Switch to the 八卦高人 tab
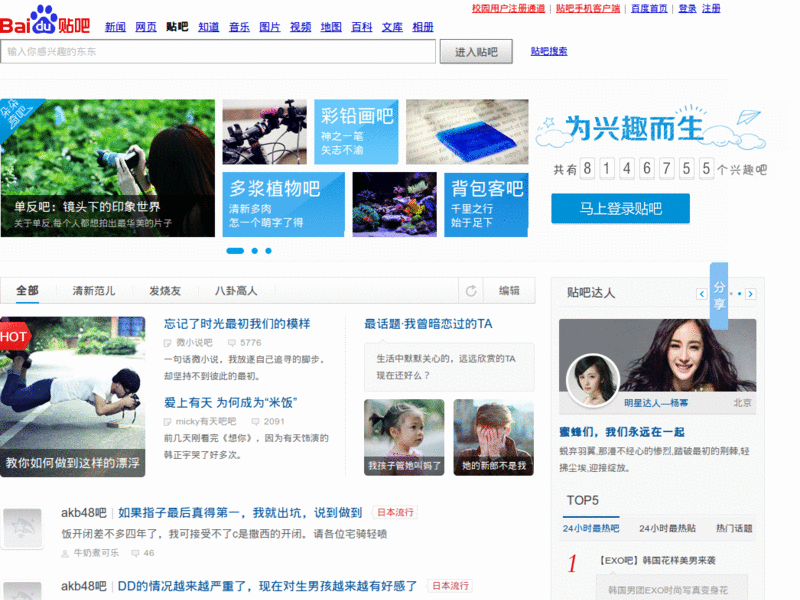 click(x=236, y=291)
